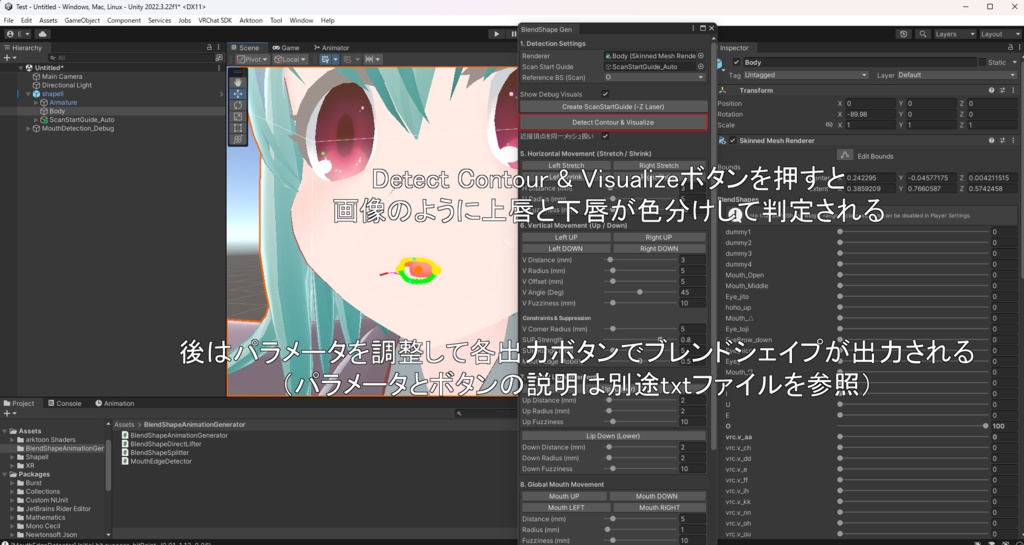Click Detect Contour & Visualize button
The width and height of the screenshot is (1024, 545).
[613, 122]
